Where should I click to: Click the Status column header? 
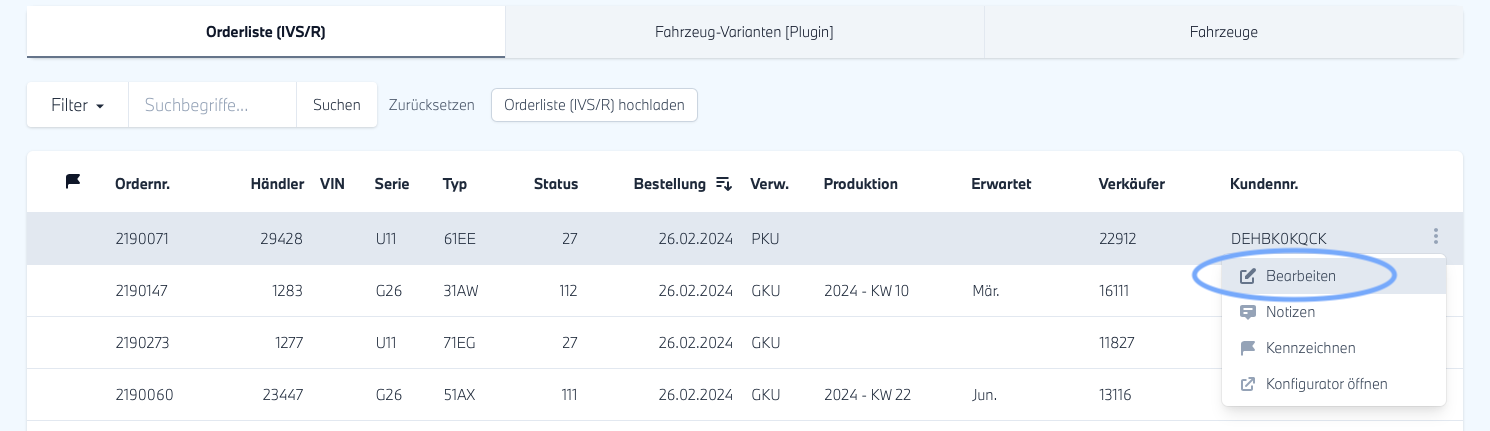pyautogui.click(x=555, y=184)
